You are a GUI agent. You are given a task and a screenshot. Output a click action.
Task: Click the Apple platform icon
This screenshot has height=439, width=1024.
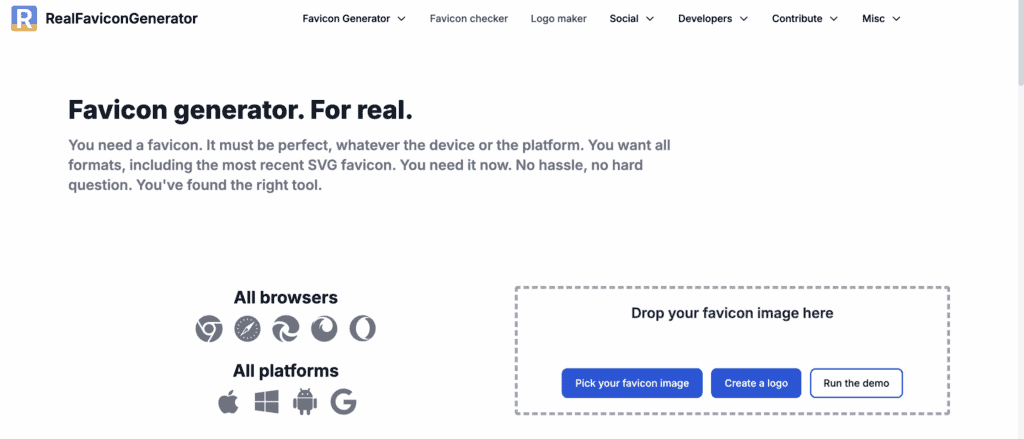[x=228, y=402]
